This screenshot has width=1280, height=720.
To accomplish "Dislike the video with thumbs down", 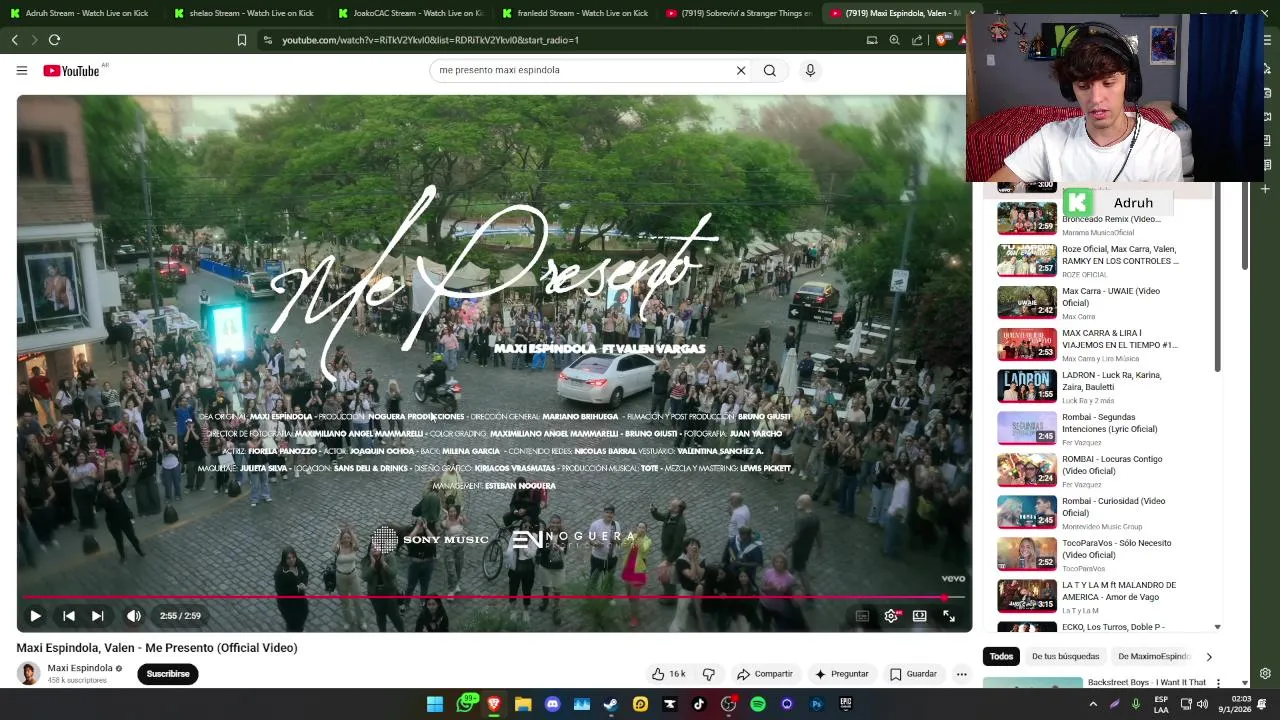I will click(709, 674).
